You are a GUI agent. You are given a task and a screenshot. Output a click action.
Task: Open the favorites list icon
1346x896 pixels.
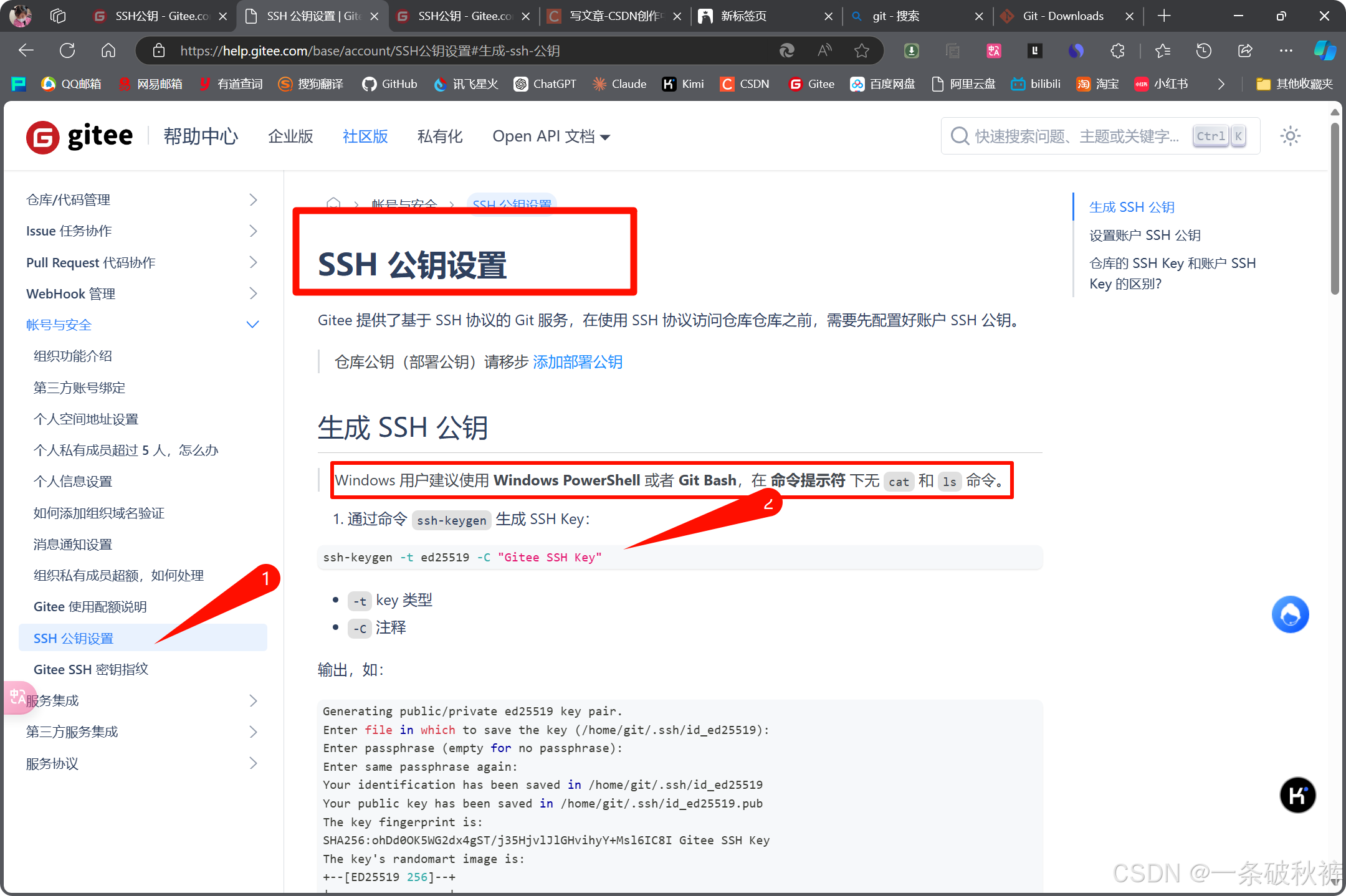coord(1162,50)
